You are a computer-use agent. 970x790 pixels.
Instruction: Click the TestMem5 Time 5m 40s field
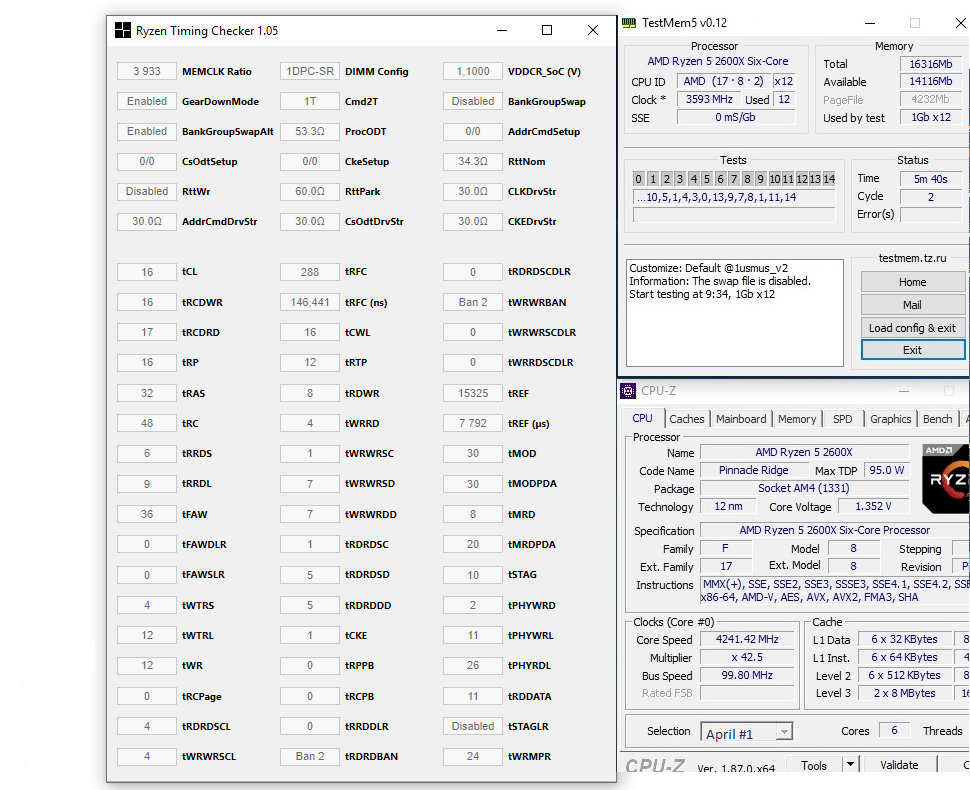coord(930,179)
